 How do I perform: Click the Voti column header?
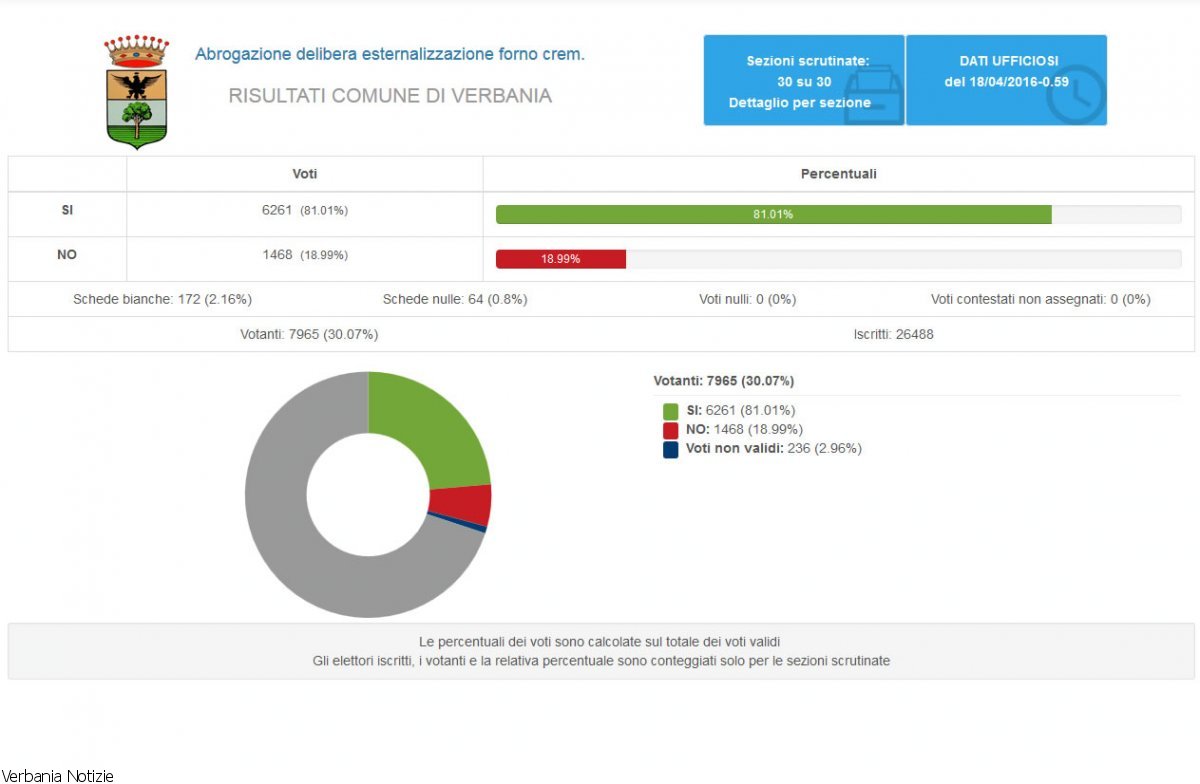coord(305,174)
